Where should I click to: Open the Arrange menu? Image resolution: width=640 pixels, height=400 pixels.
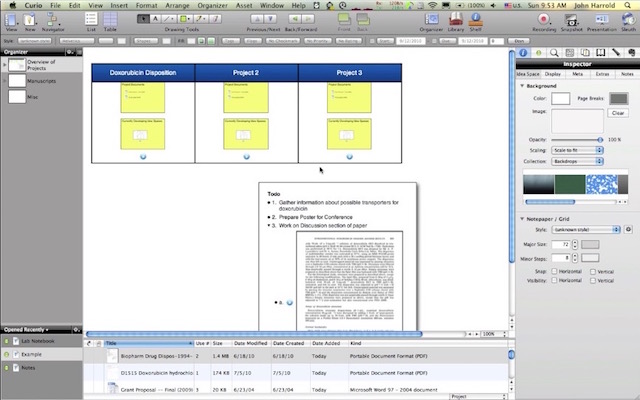(x=177, y=5)
